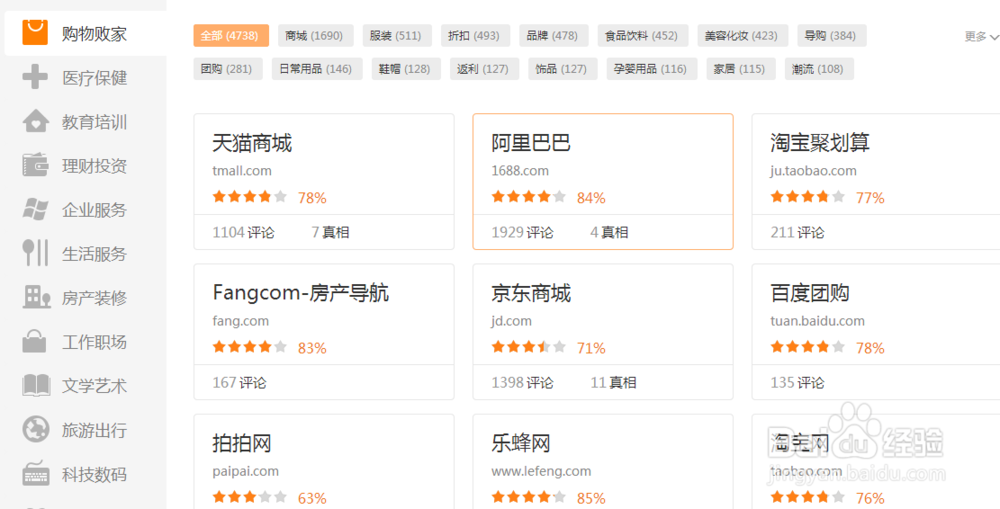1000x509 pixels.
Task: Open the 购物败家 sidebar category
Action: click(85, 33)
